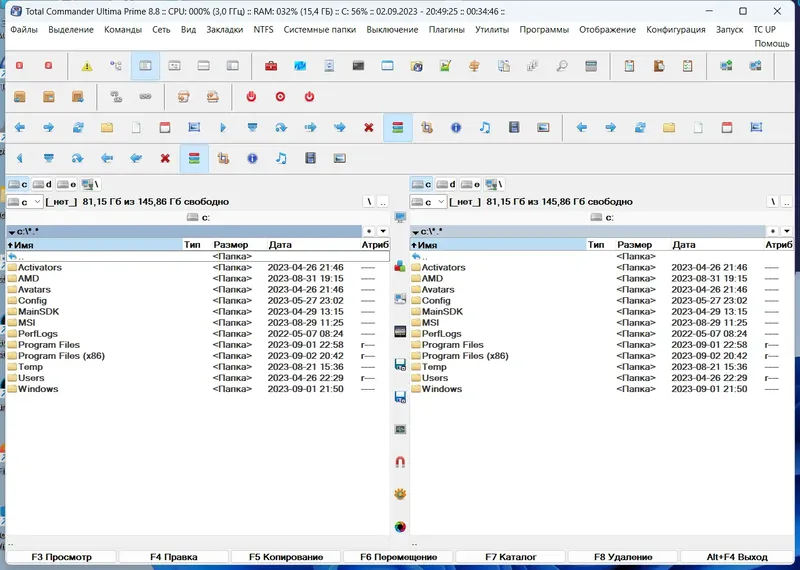This screenshot has width=800, height=570.
Task: Open the left panel drive c combo box
Action: tap(24, 202)
